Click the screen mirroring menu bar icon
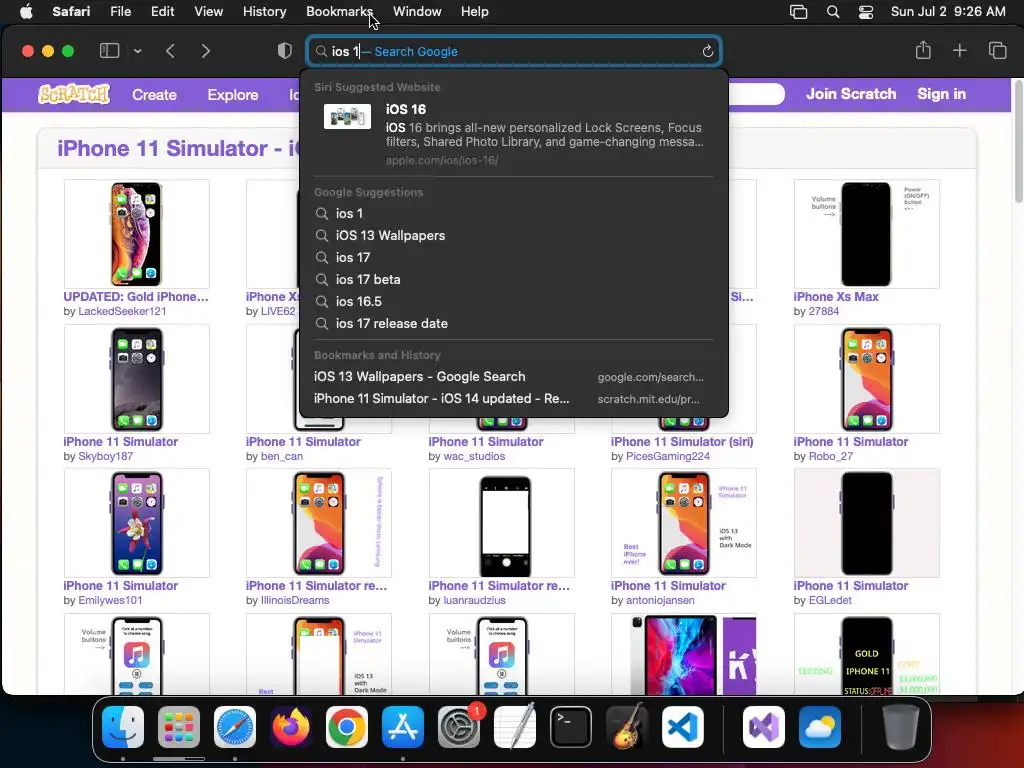The height and width of the screenshot is (768, 1024). [x=798, y=12]
